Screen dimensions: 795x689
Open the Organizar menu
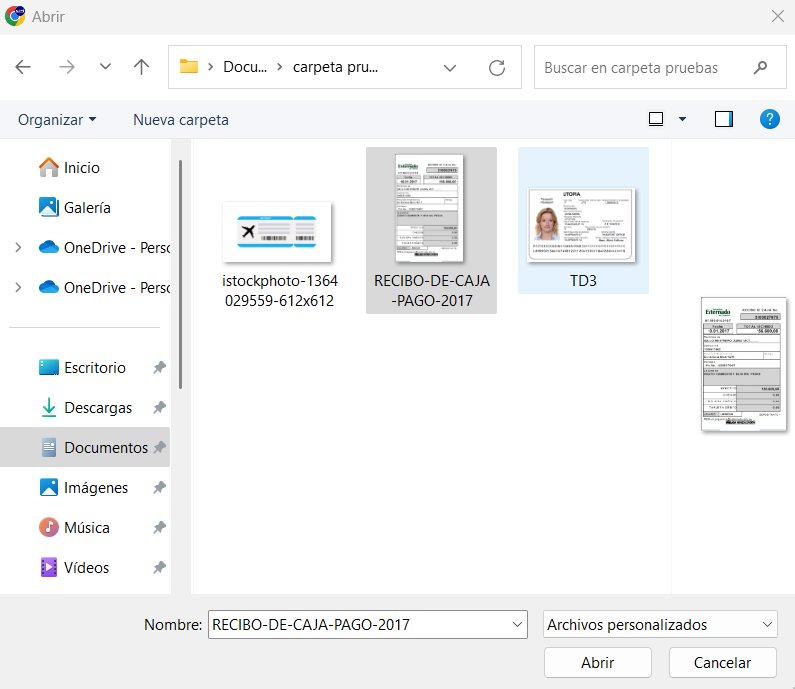pos(57,120)
